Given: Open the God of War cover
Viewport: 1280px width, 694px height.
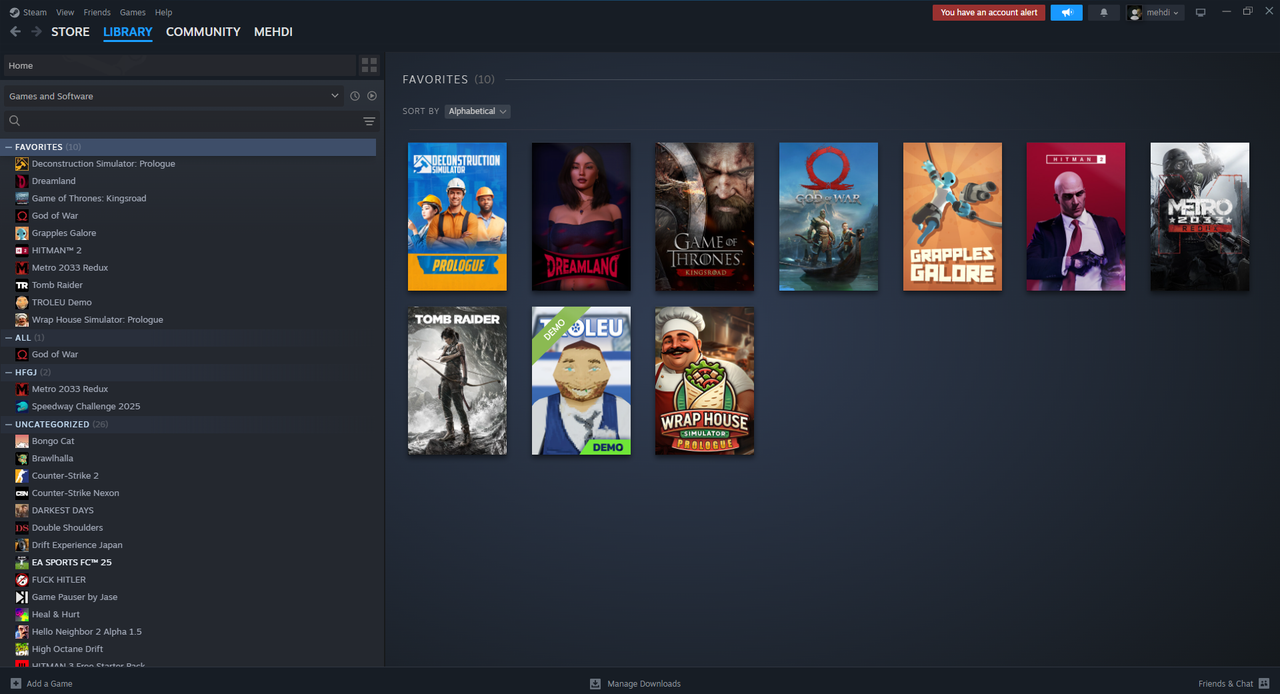Looking at the screenshot, I should pos(828,217).
